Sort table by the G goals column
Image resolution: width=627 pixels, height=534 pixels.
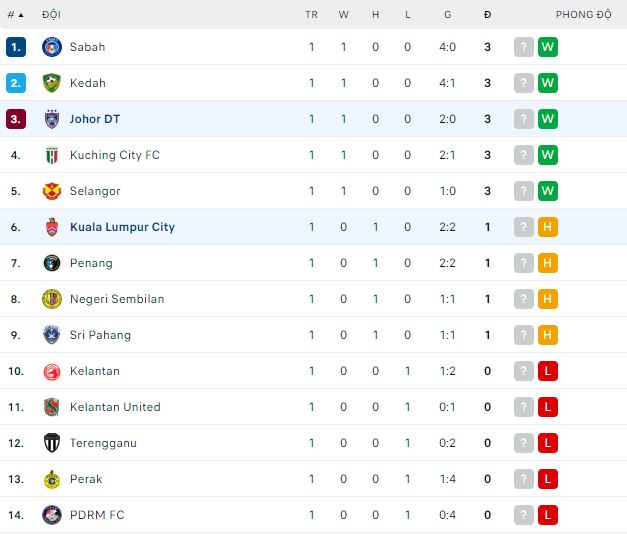[447, 15]
